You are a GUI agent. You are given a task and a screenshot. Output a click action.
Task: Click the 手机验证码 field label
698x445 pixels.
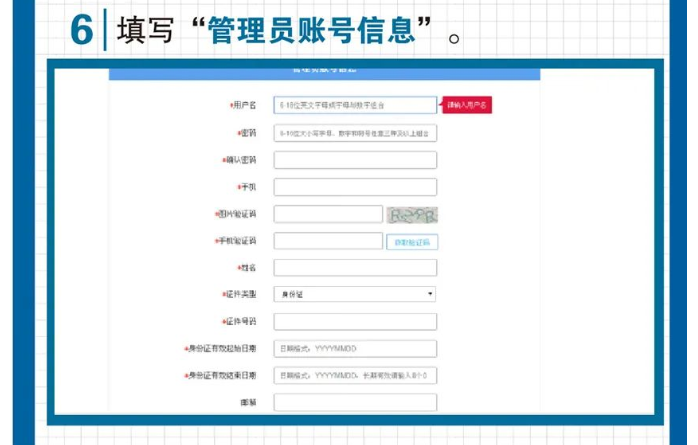pos(236,241)
